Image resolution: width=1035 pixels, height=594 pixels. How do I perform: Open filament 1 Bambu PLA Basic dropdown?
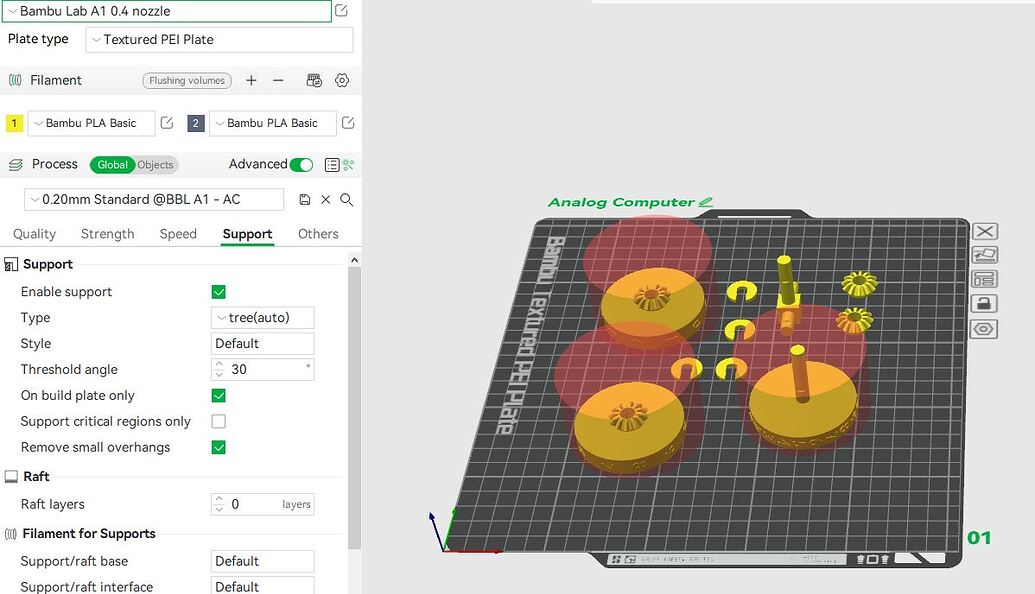point(91,123)
